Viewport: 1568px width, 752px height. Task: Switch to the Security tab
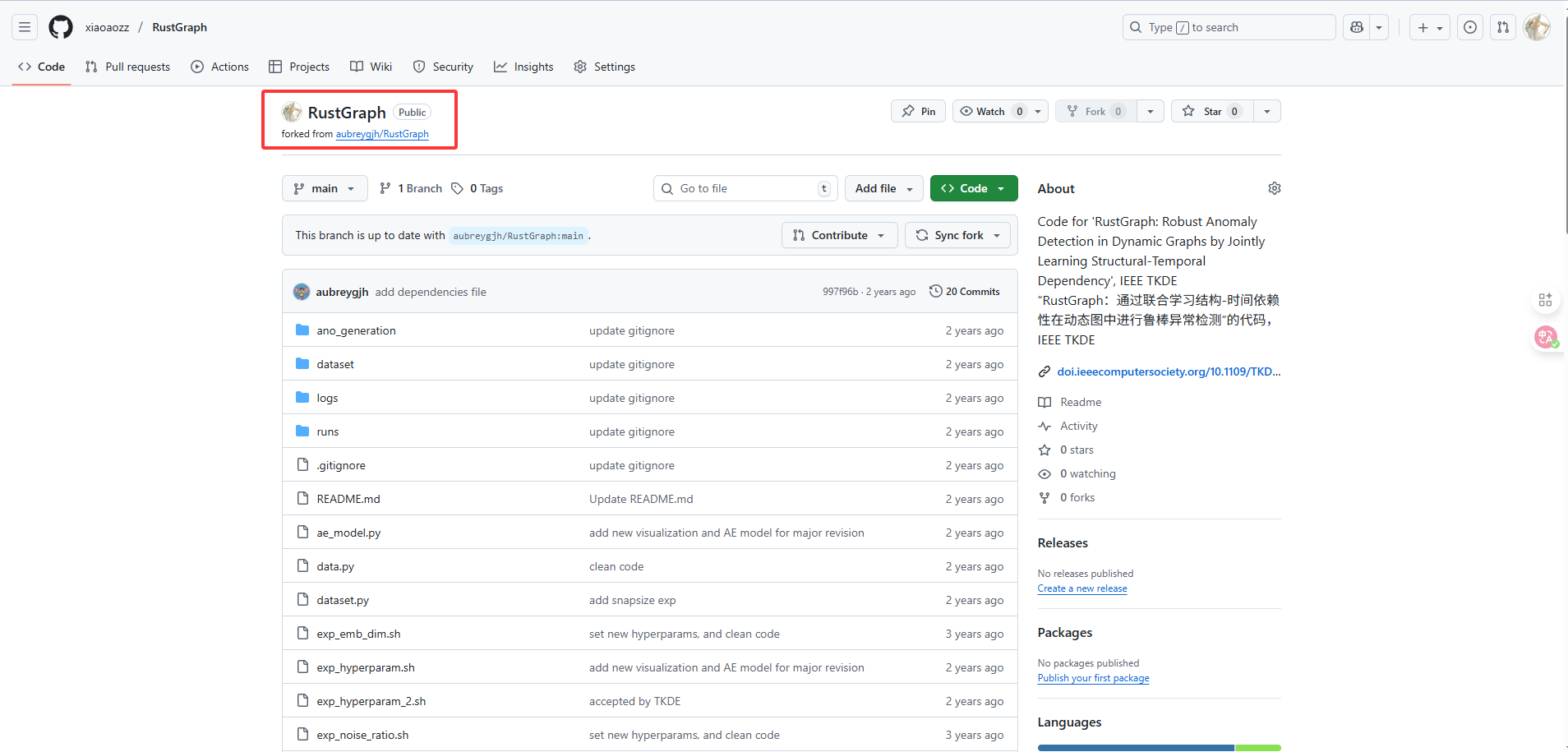pyautogui.click(x=443, y=67)
